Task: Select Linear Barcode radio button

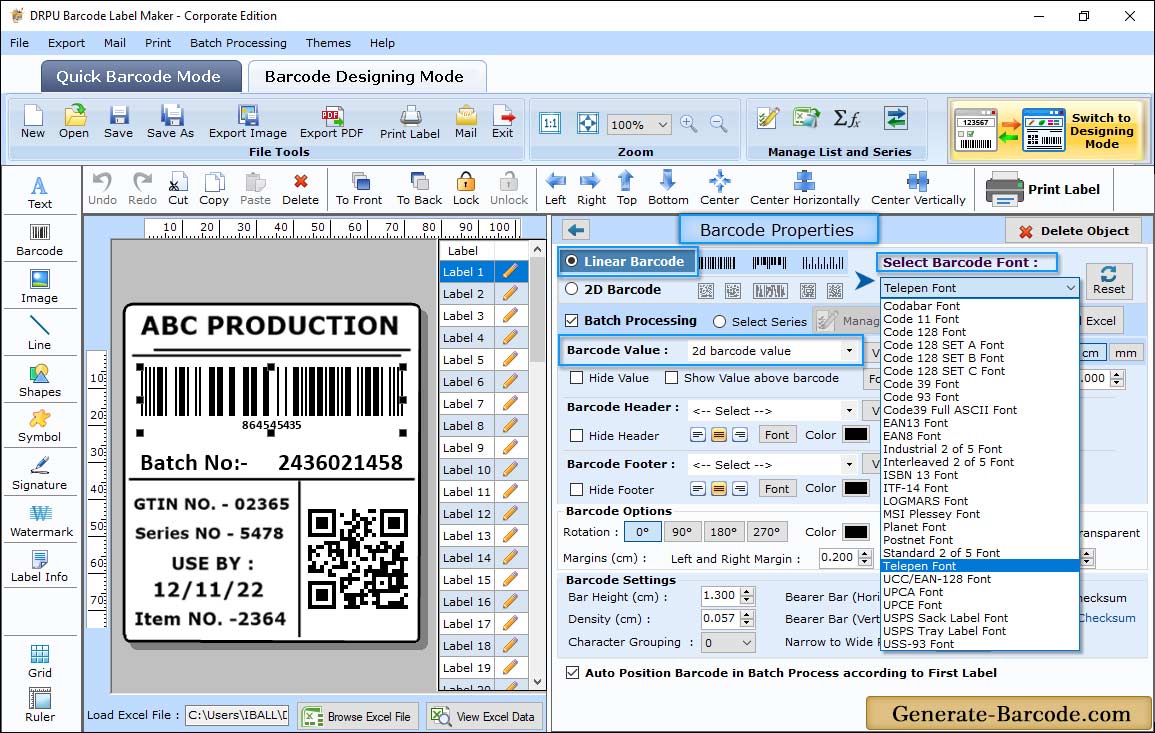Action: [572, 261]
